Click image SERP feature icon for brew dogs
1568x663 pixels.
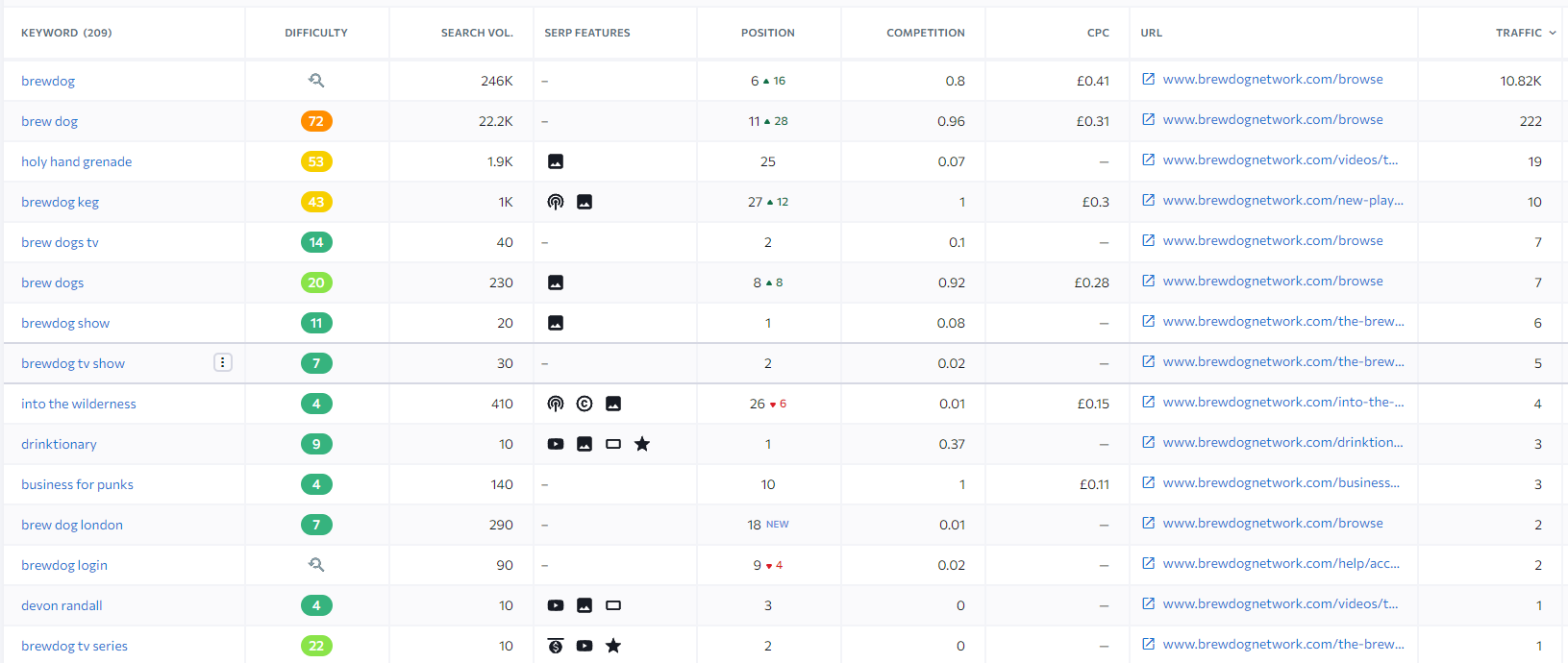coord(556,282)
